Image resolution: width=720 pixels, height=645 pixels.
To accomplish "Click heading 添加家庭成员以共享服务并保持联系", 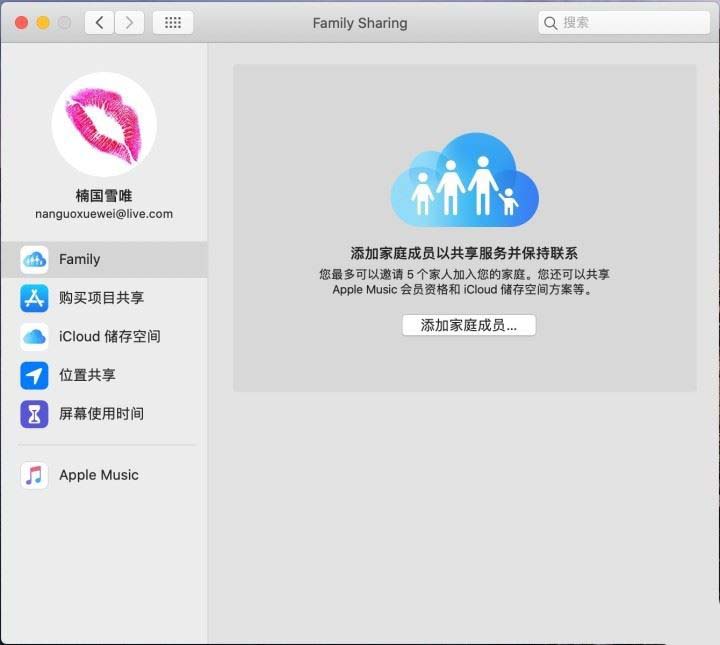I will [464, 253].
